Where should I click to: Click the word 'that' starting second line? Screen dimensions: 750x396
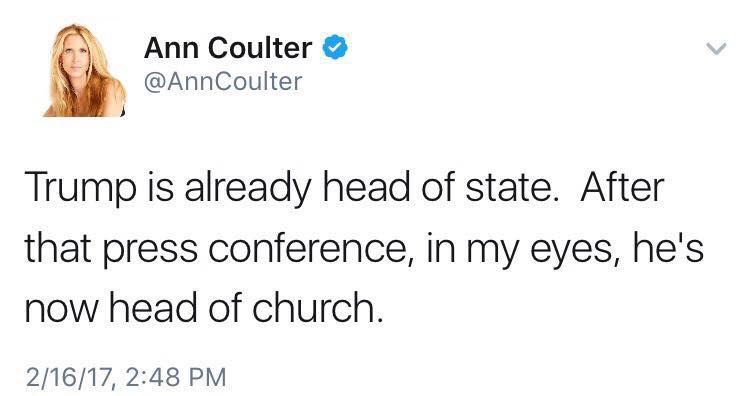57,248
